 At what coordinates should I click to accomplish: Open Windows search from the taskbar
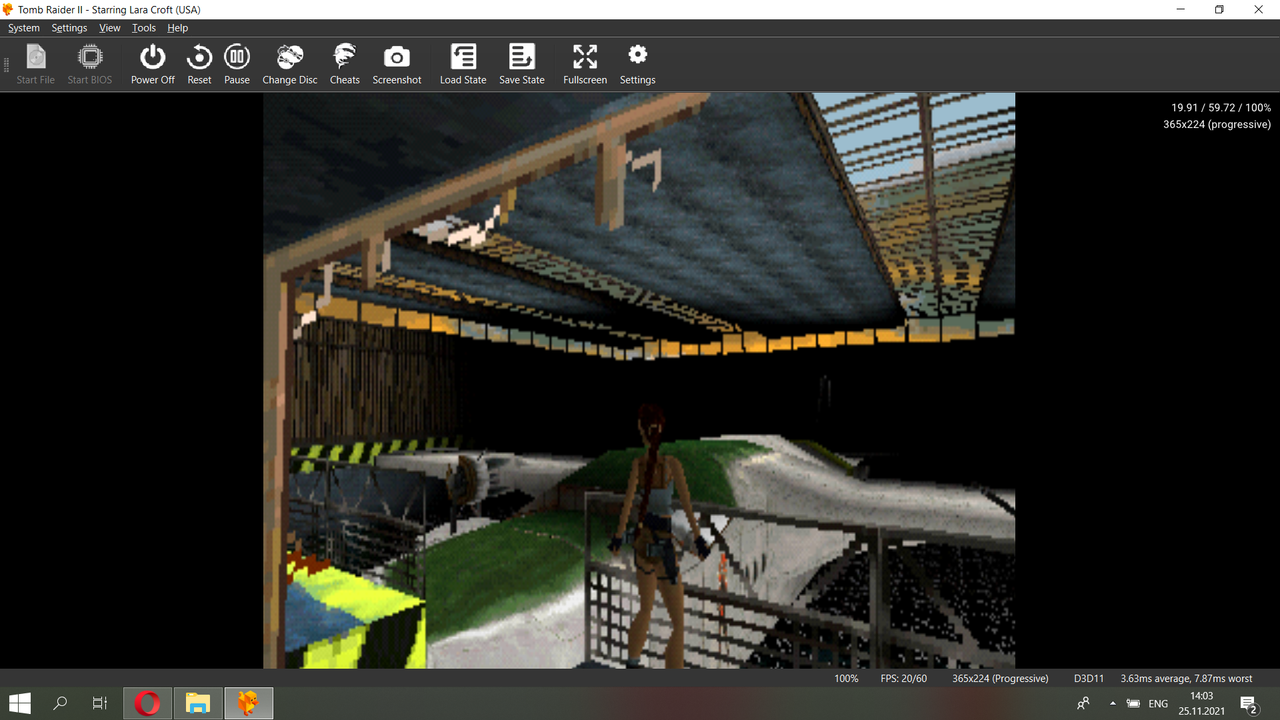coord(60,703)
